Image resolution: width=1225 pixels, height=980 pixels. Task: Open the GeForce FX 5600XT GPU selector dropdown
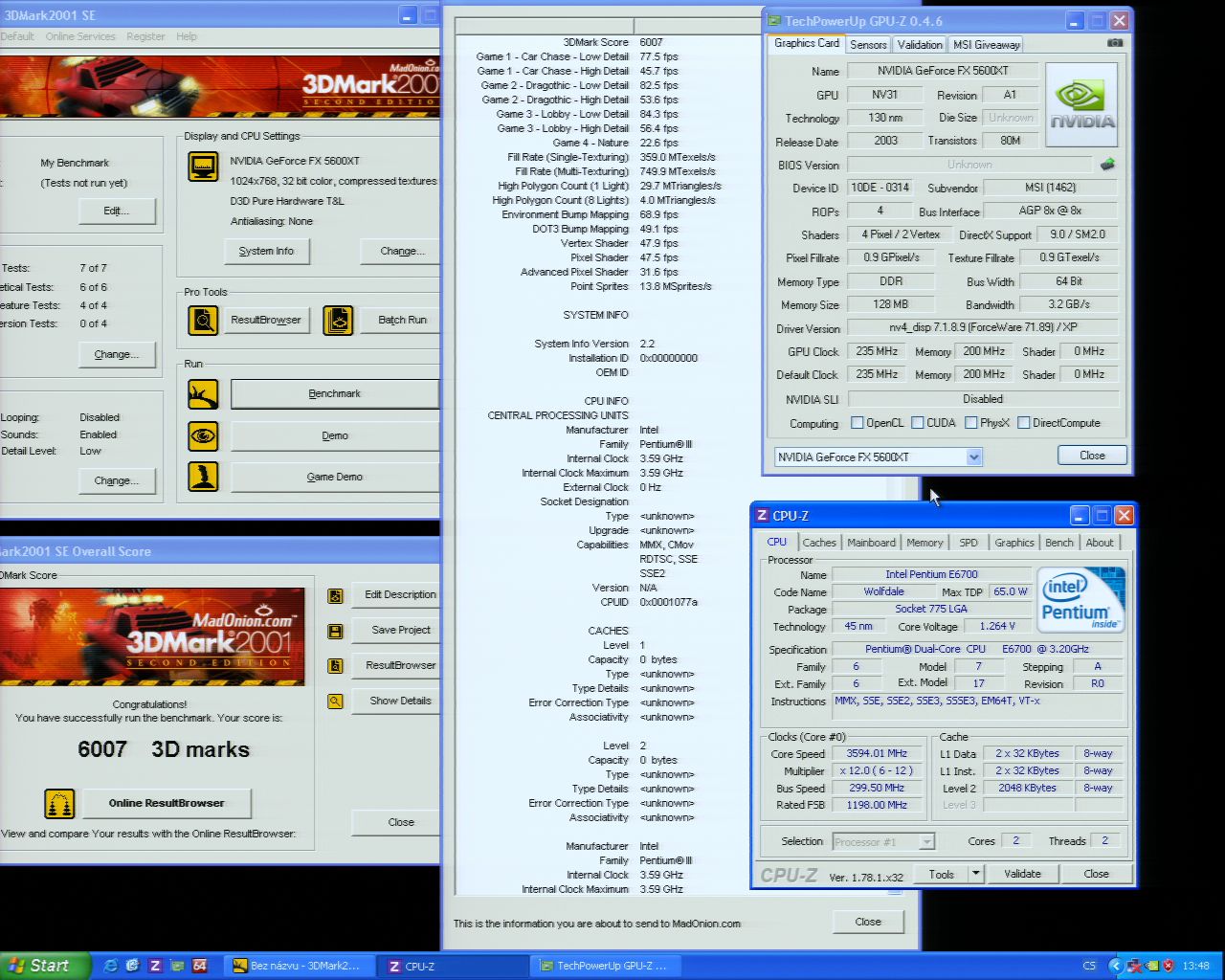[x=973, y=457]
